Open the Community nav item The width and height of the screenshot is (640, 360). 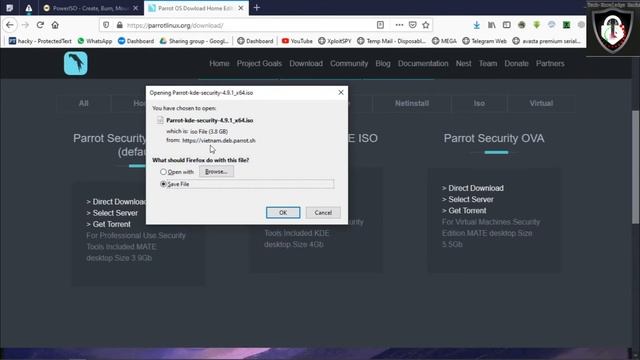coord(349,64)
